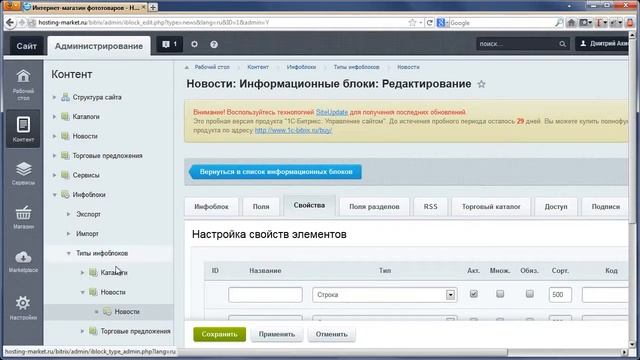Select the highlighted Новости tree item
Viewport: 640px width, 360px height.
tap(127, 312)
